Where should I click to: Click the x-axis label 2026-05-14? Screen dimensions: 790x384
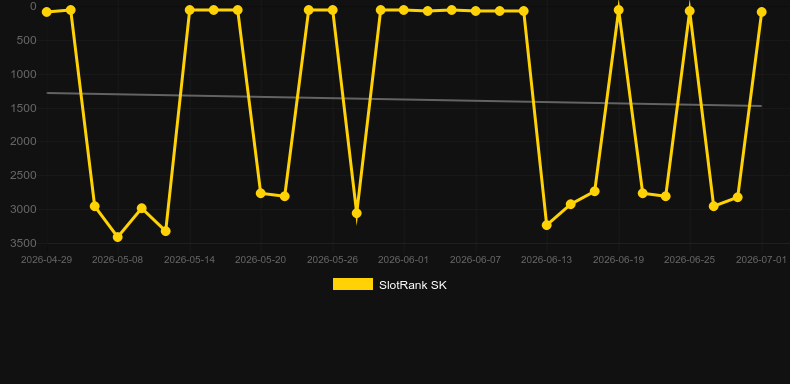pos(189,260)
